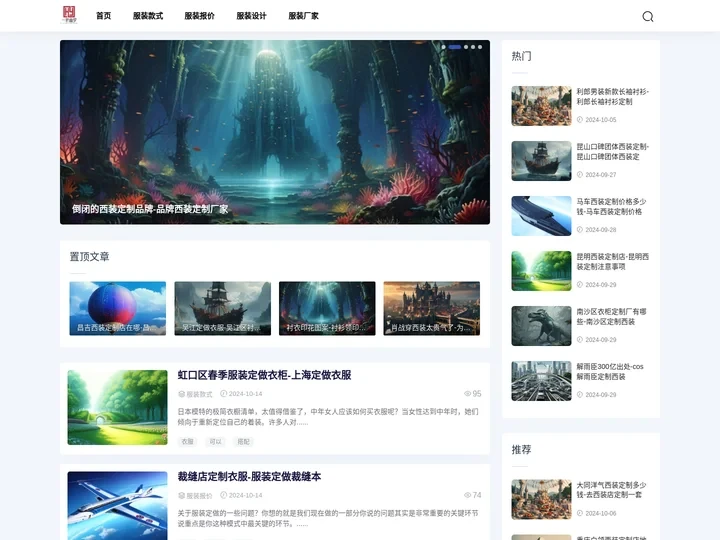Click the eye view-count icon showing 74
This screenshot has height=540, width=720.
pos(467,495)
